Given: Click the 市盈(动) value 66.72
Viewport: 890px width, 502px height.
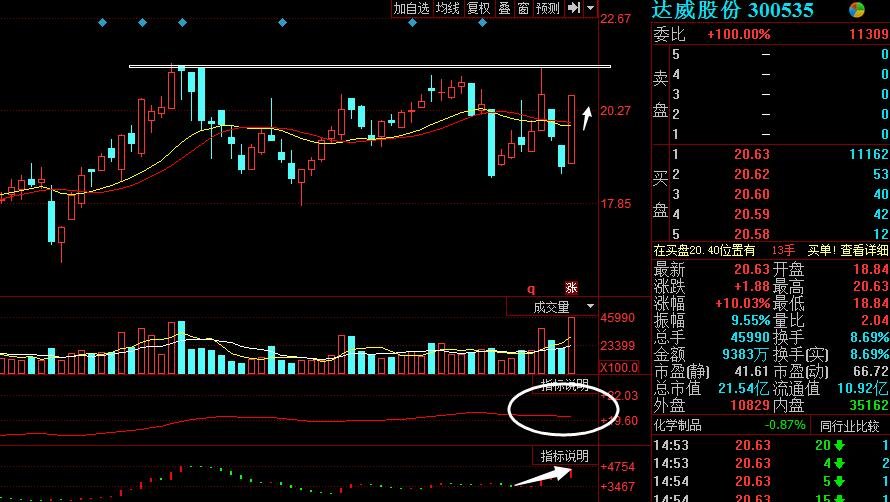Looking at the screenshot, I should [x=870, y=372].
